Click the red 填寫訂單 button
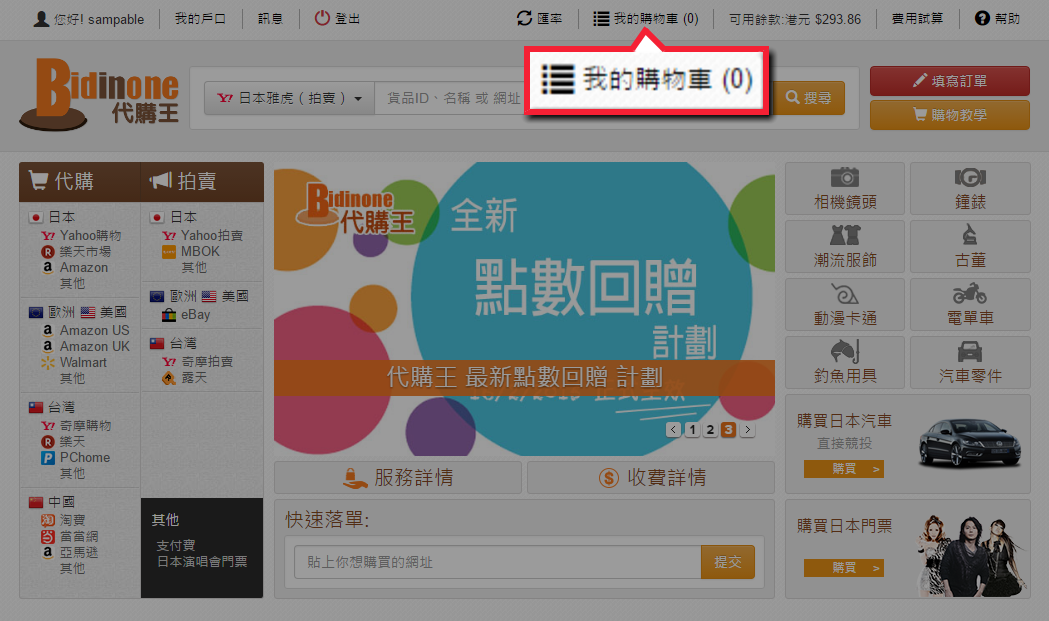This screenshot has width=1049, height=621. (949, 81)
